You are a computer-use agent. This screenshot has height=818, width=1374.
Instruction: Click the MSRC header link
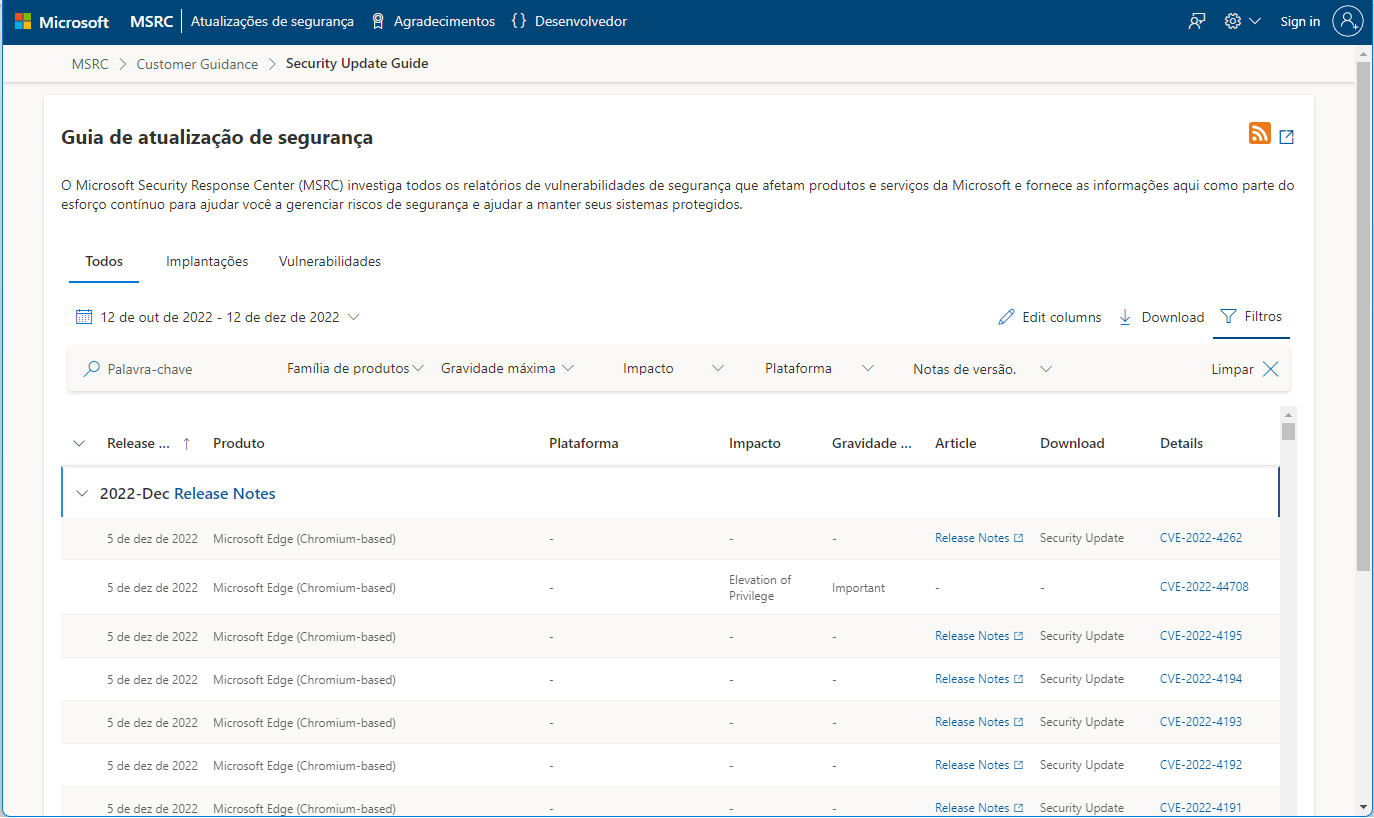tap(151, 21)
